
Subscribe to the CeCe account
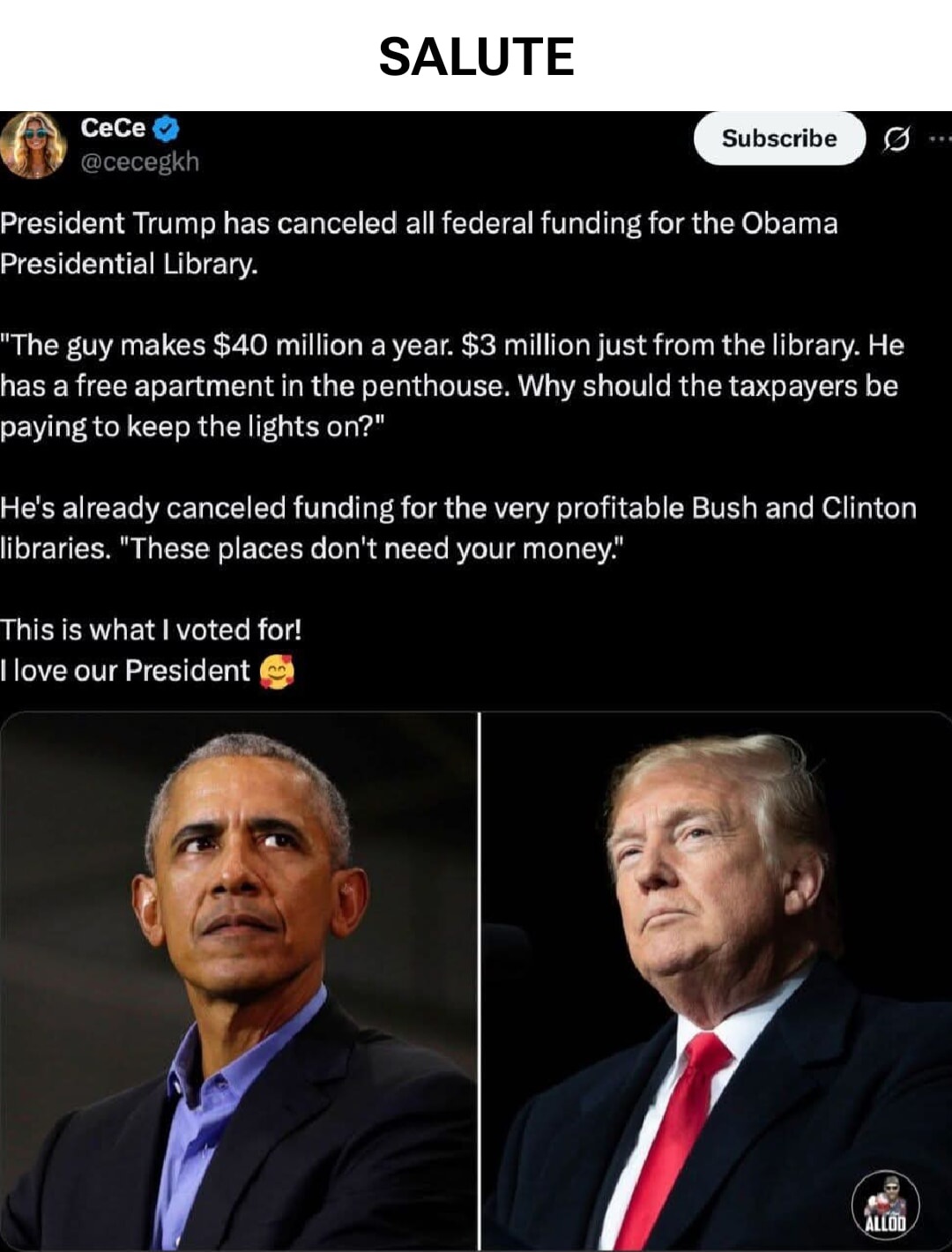point(779,138)
